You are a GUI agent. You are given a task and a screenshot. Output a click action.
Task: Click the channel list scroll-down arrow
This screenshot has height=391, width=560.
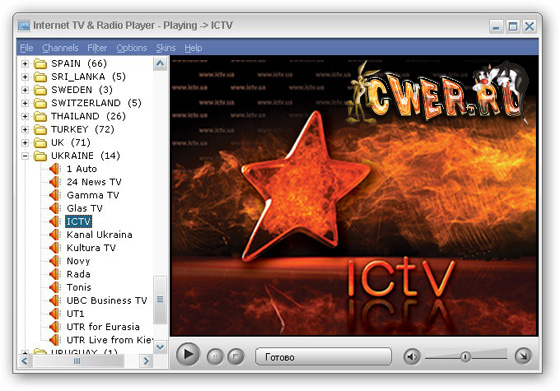tap(160, 347)
